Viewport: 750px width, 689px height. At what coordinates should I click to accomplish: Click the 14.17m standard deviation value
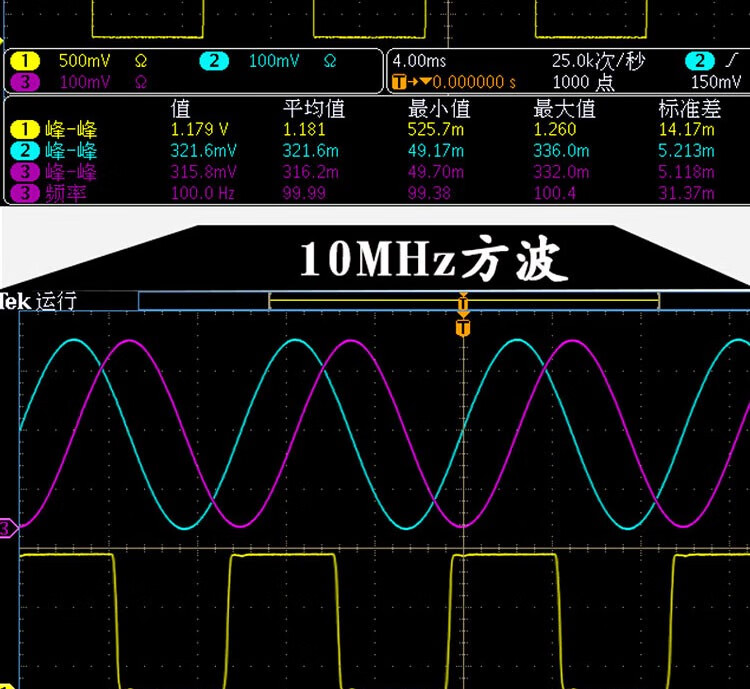point(686,129)
